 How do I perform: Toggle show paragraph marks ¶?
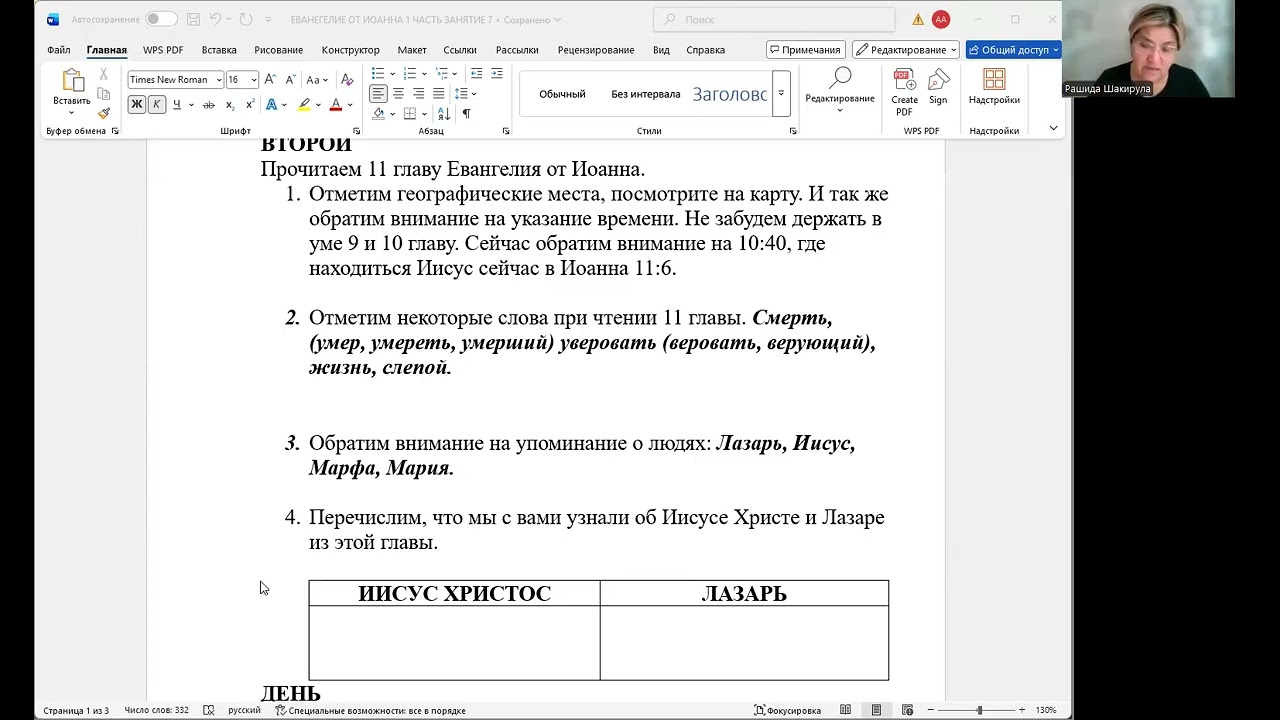(x=466, y=114)
